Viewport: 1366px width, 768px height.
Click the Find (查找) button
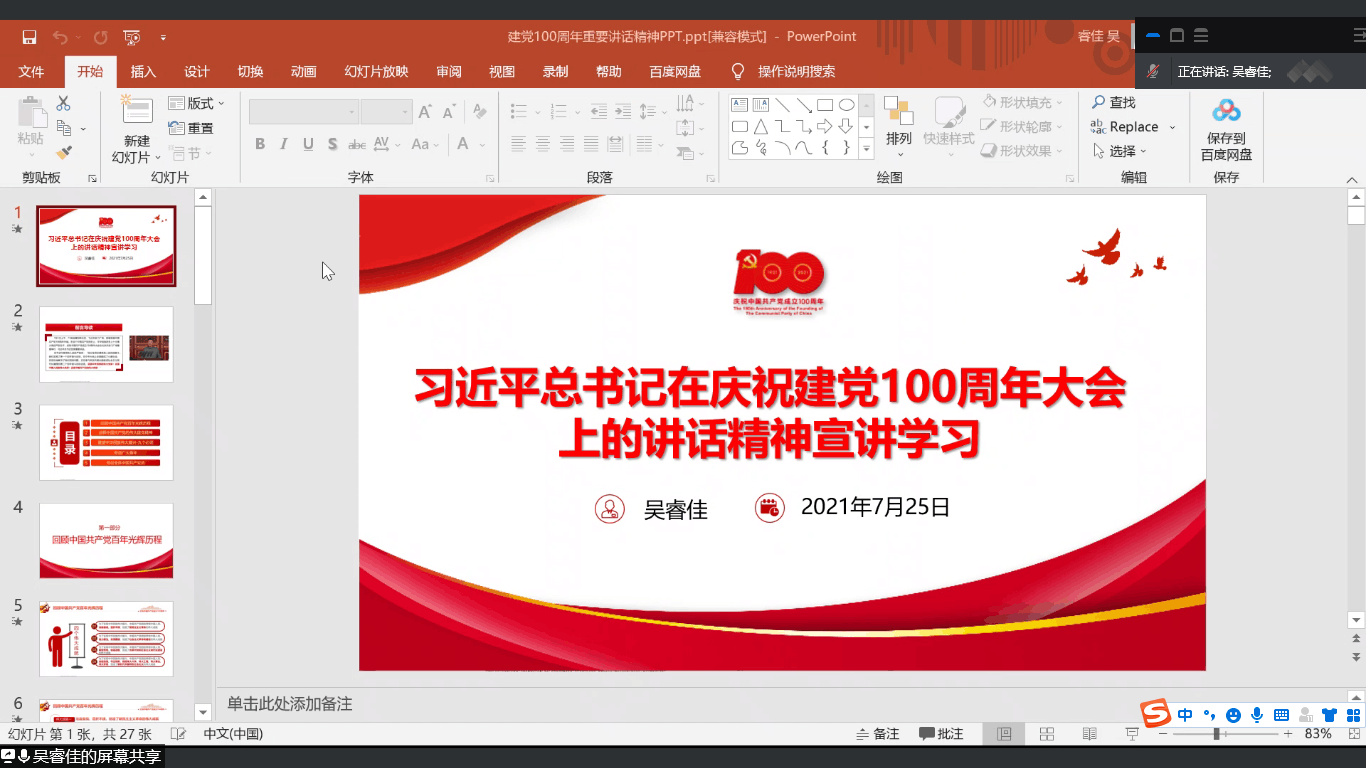(1114, 102)
